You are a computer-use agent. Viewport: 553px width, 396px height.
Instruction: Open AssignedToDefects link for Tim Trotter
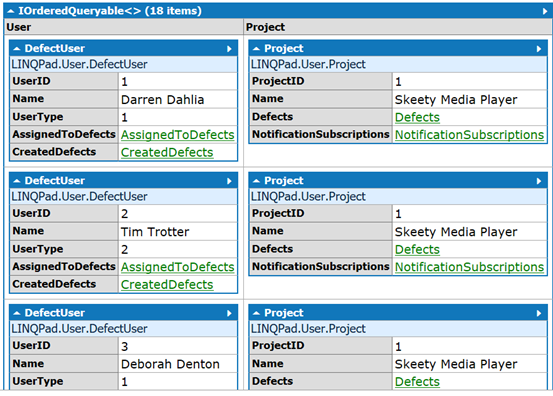point(177,267)
